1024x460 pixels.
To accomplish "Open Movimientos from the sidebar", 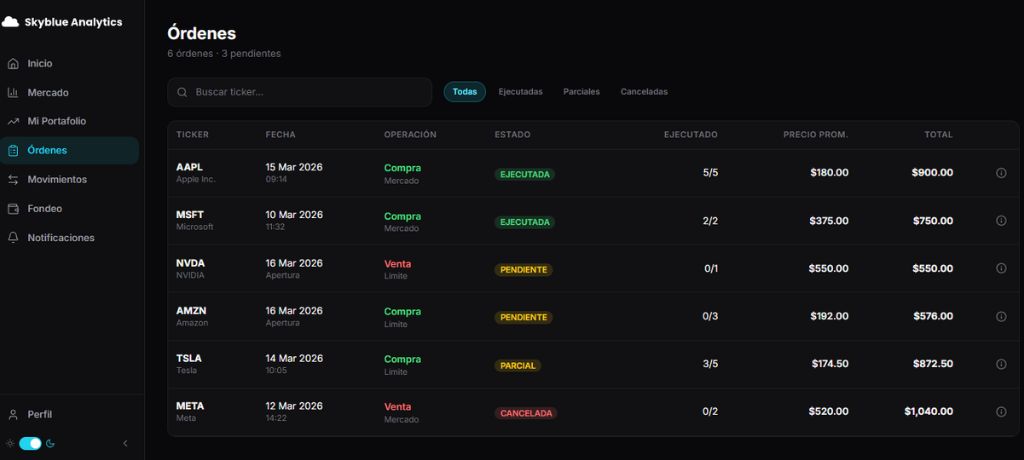I will coord(69,180).
